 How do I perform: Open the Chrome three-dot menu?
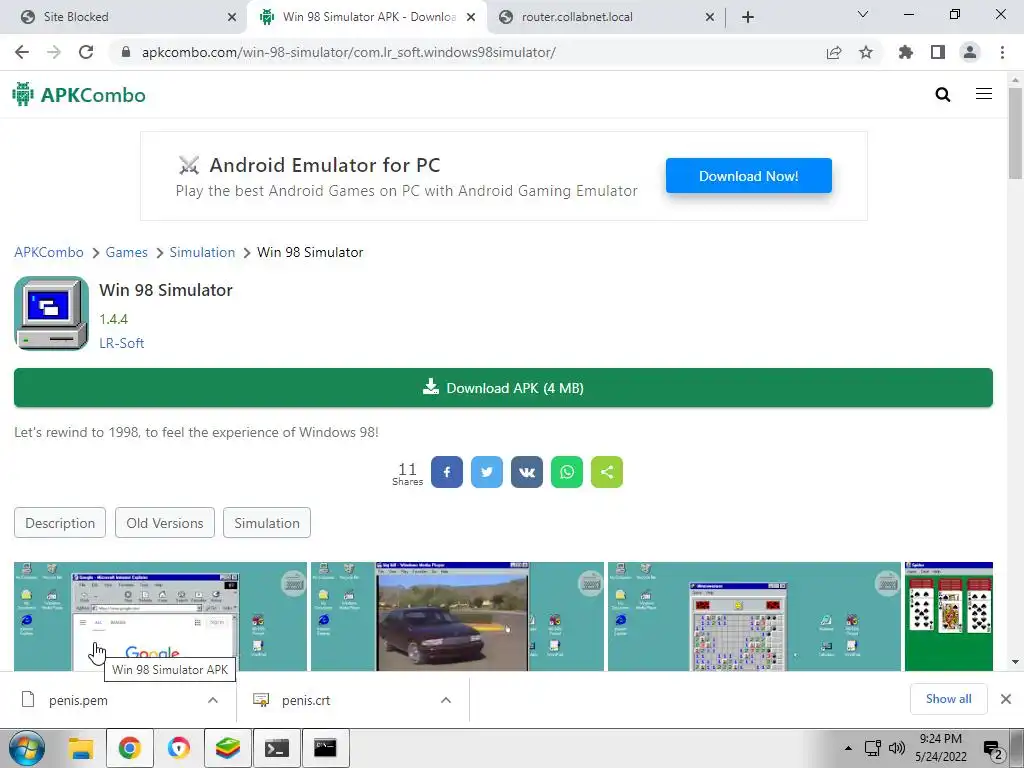1002,52
